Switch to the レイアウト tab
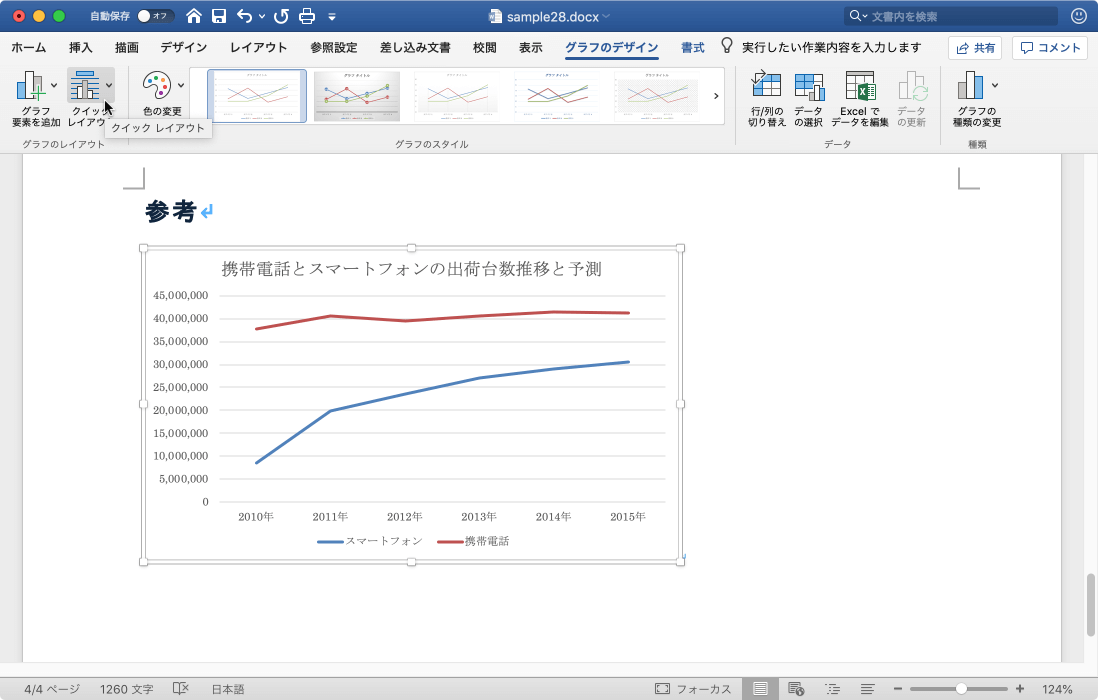The height and width of the screenshot is (700, 1098). click(x=258, y=48)
